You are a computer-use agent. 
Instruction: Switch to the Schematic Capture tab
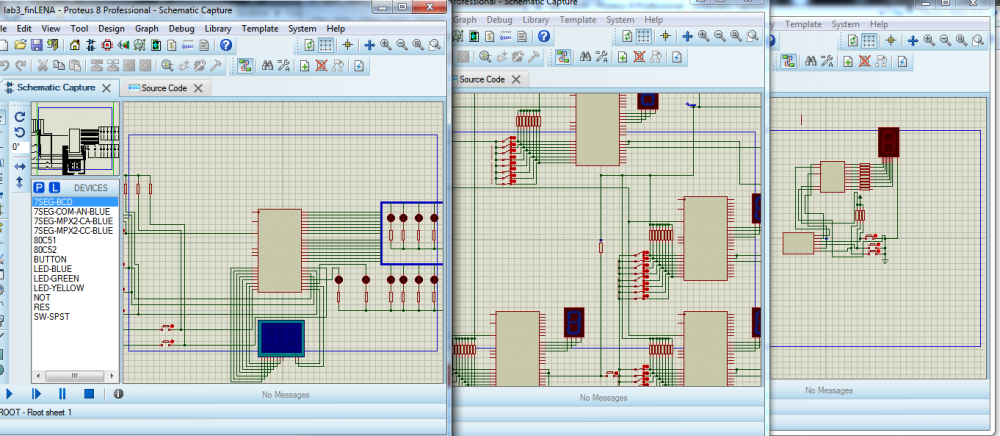pos(57,88)
